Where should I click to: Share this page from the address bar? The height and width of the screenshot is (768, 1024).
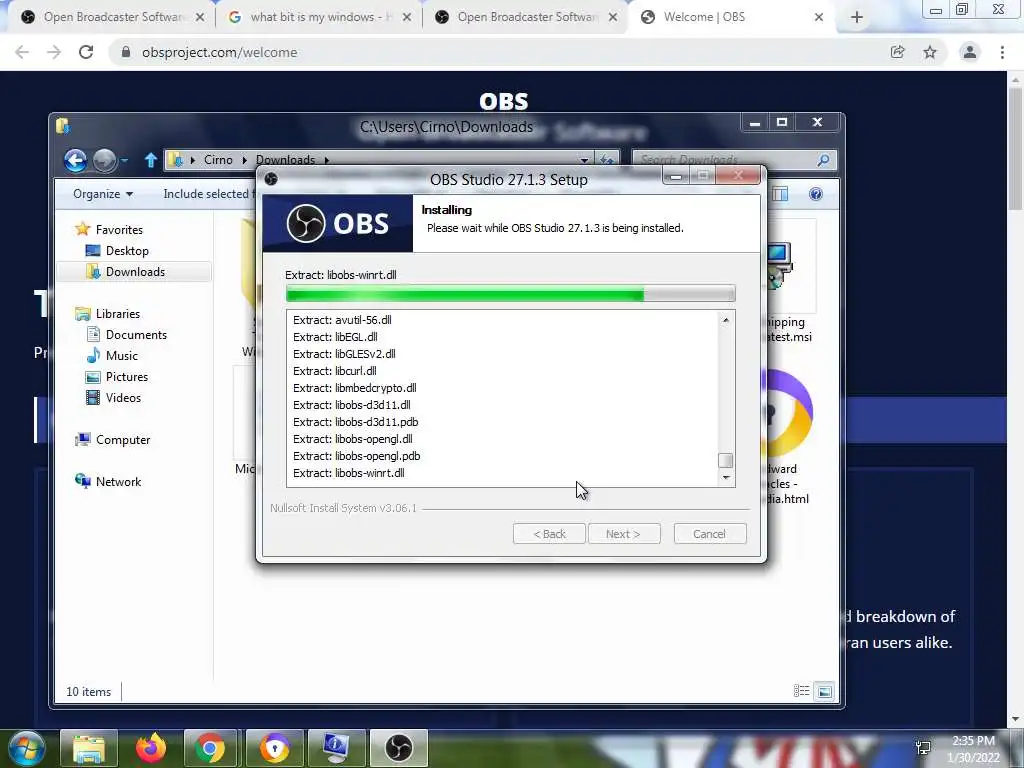(x=898, y=52)
